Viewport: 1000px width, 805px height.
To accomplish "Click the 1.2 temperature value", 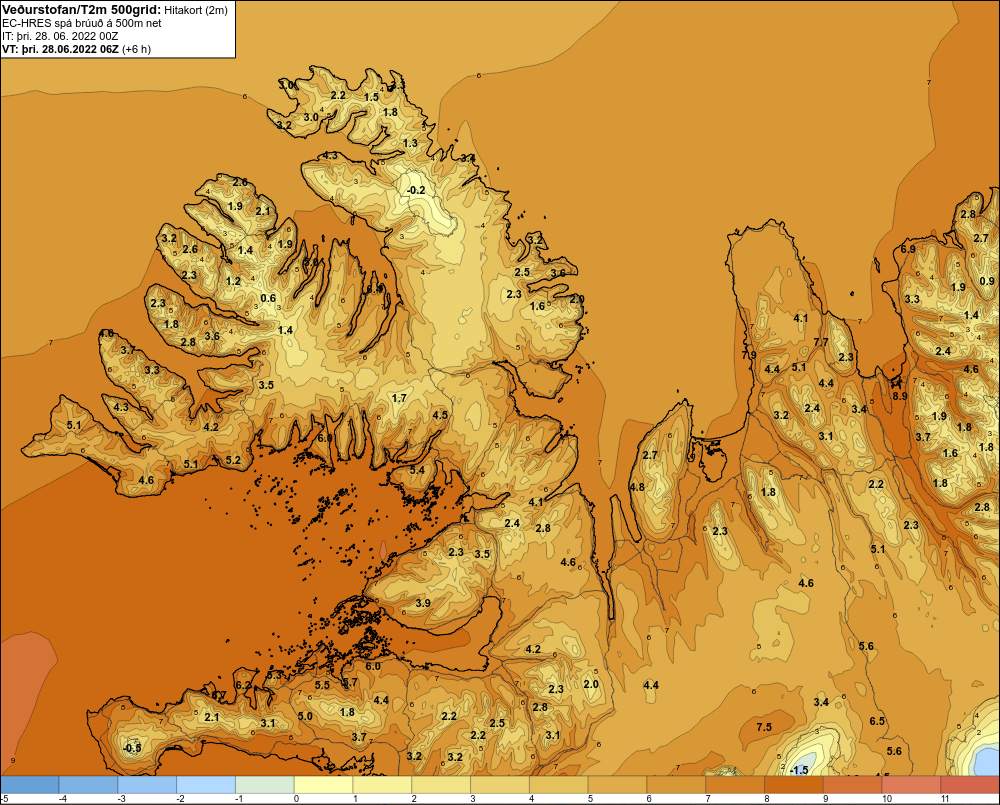I will coord(233,281).
